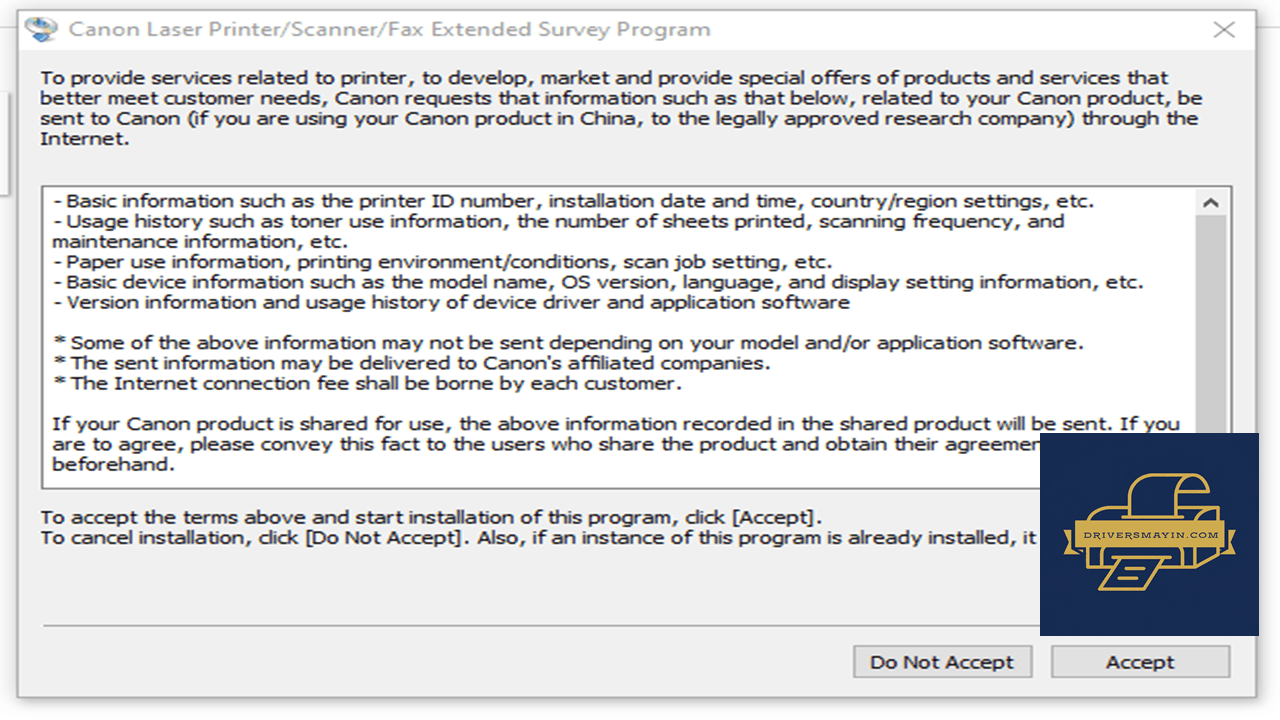1280x720 pixels.
Task: Click the Internet connection fee note
Action: click(x=367, y=383)
